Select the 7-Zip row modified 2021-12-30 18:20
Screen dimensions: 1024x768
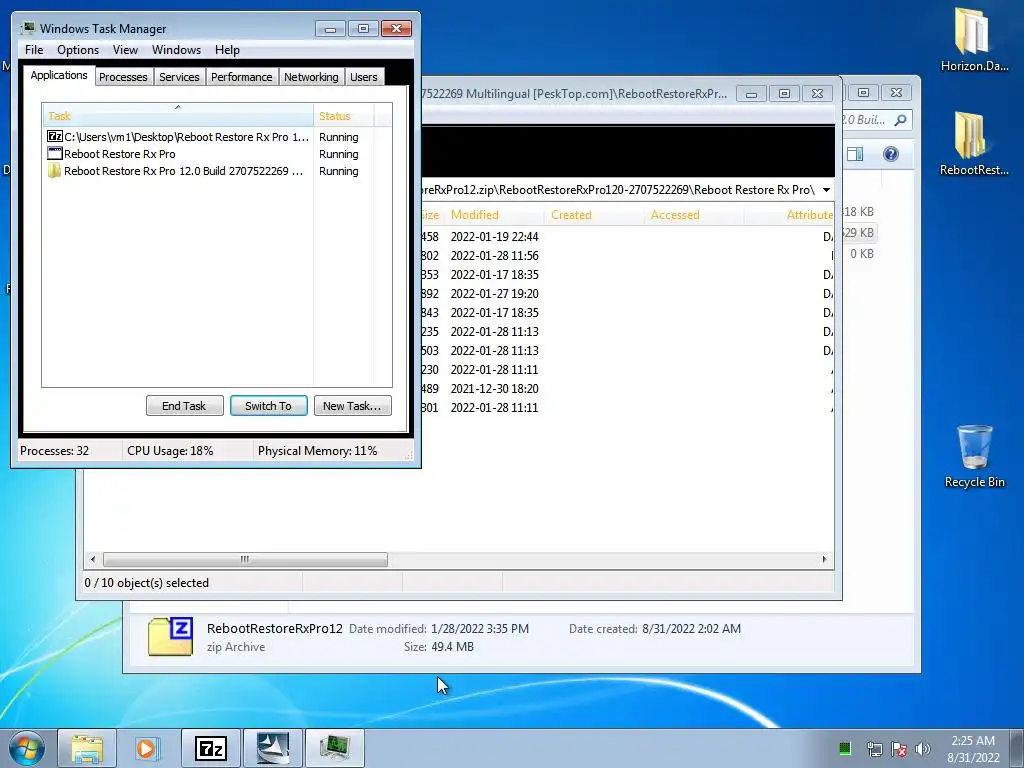[x=627, y=389]
